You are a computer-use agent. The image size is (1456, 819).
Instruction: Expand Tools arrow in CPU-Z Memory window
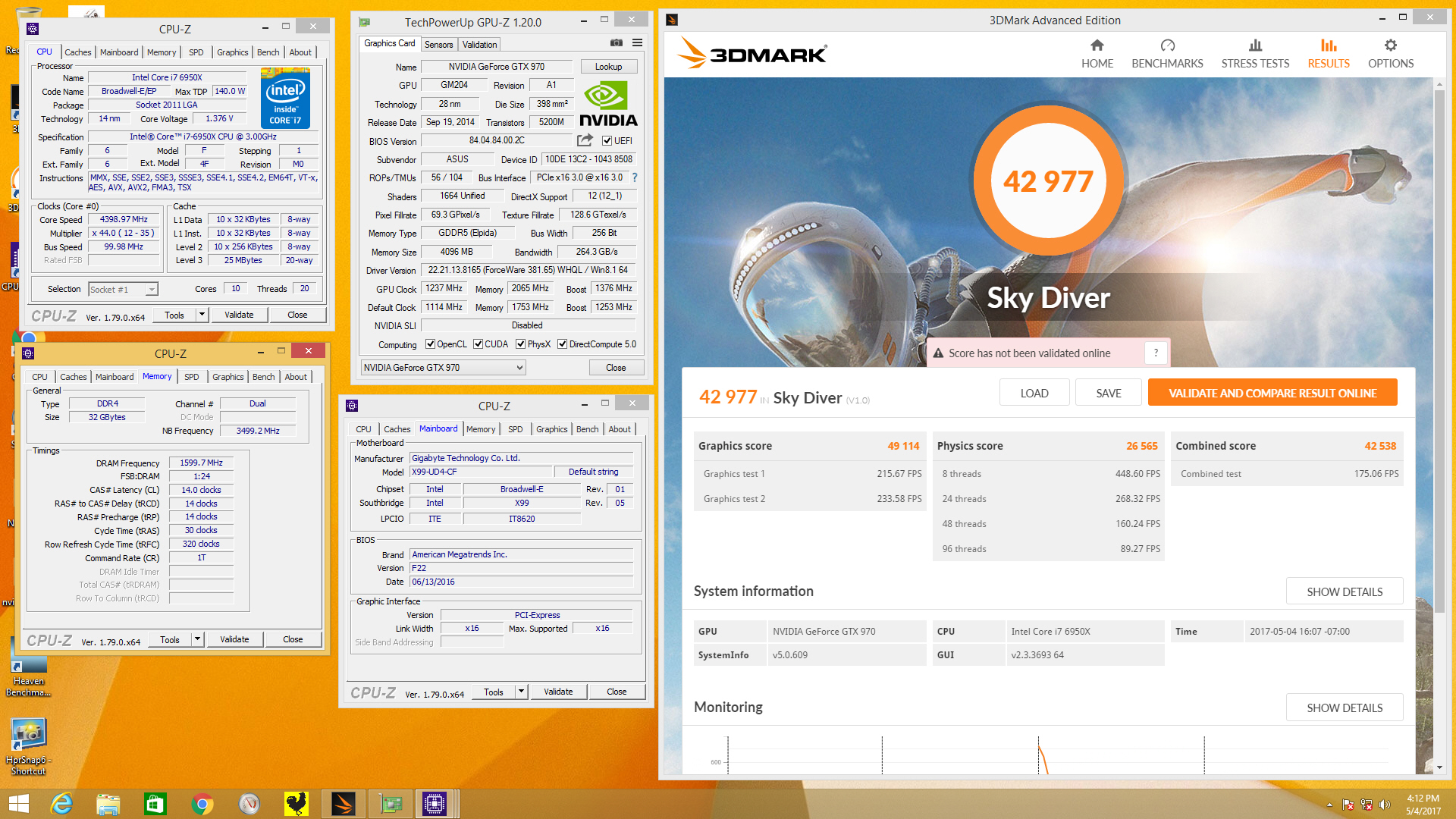197,639
